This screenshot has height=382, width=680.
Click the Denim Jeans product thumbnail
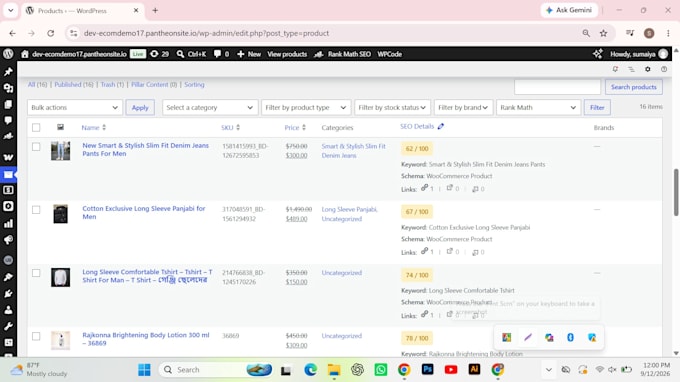[x=60, y=151]
